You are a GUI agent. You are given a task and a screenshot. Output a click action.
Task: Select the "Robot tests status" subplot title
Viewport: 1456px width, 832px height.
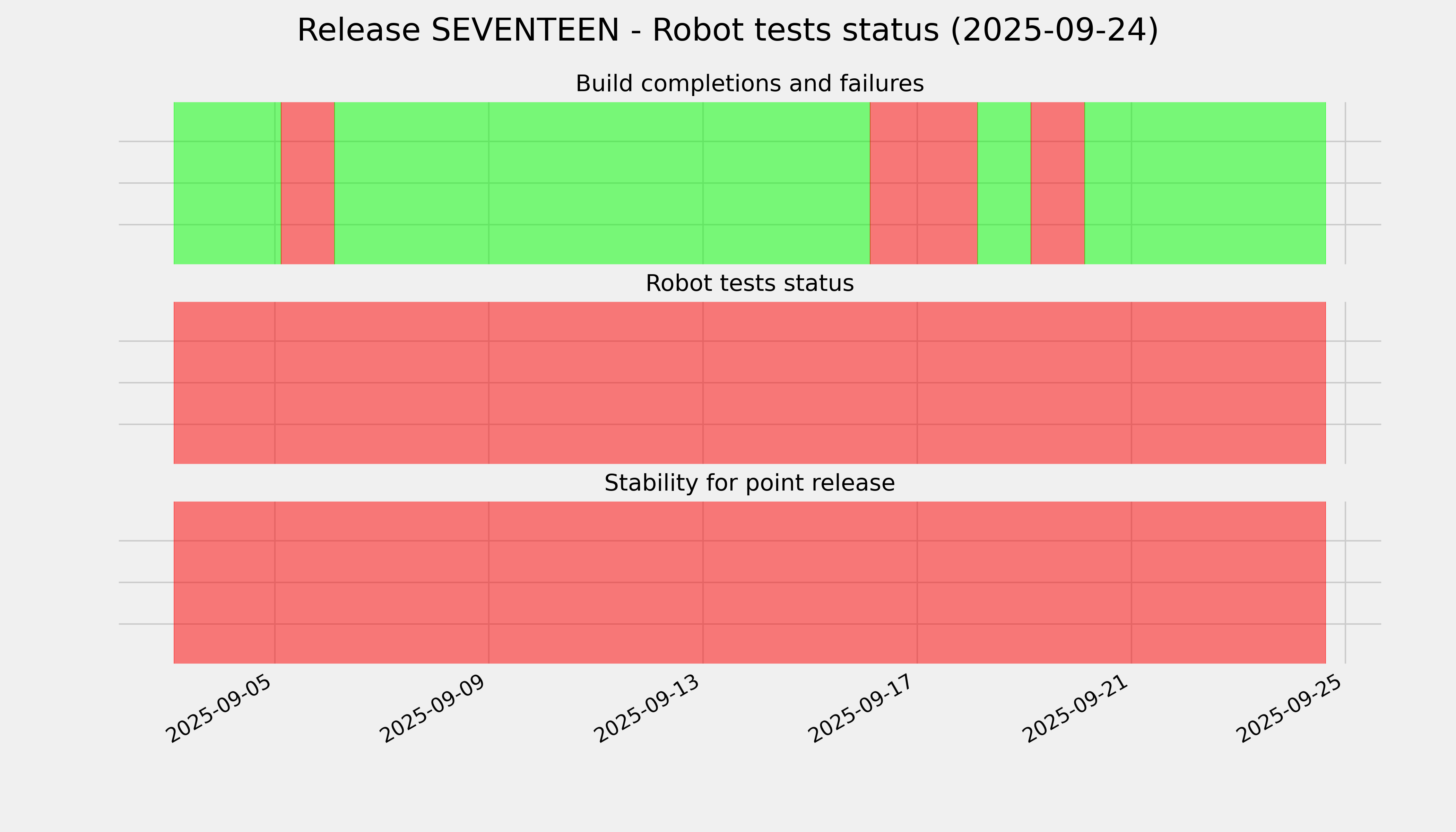(x=749, y=284)
